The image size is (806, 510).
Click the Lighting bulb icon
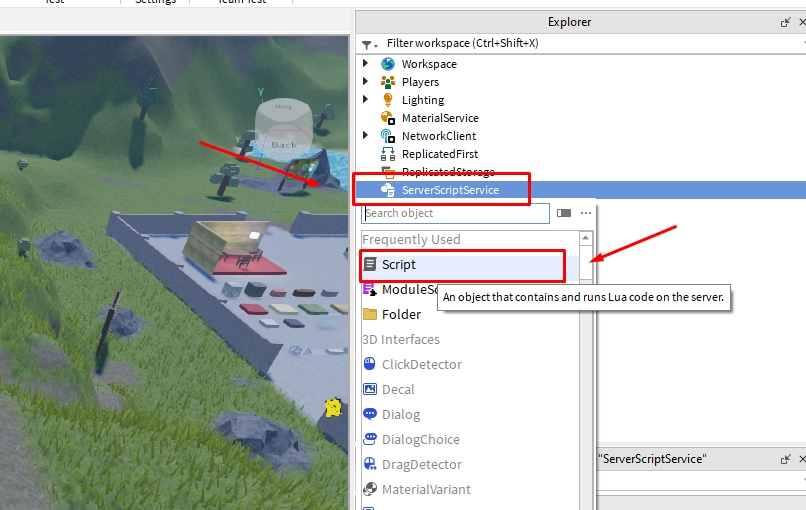[x=388, y=100]
